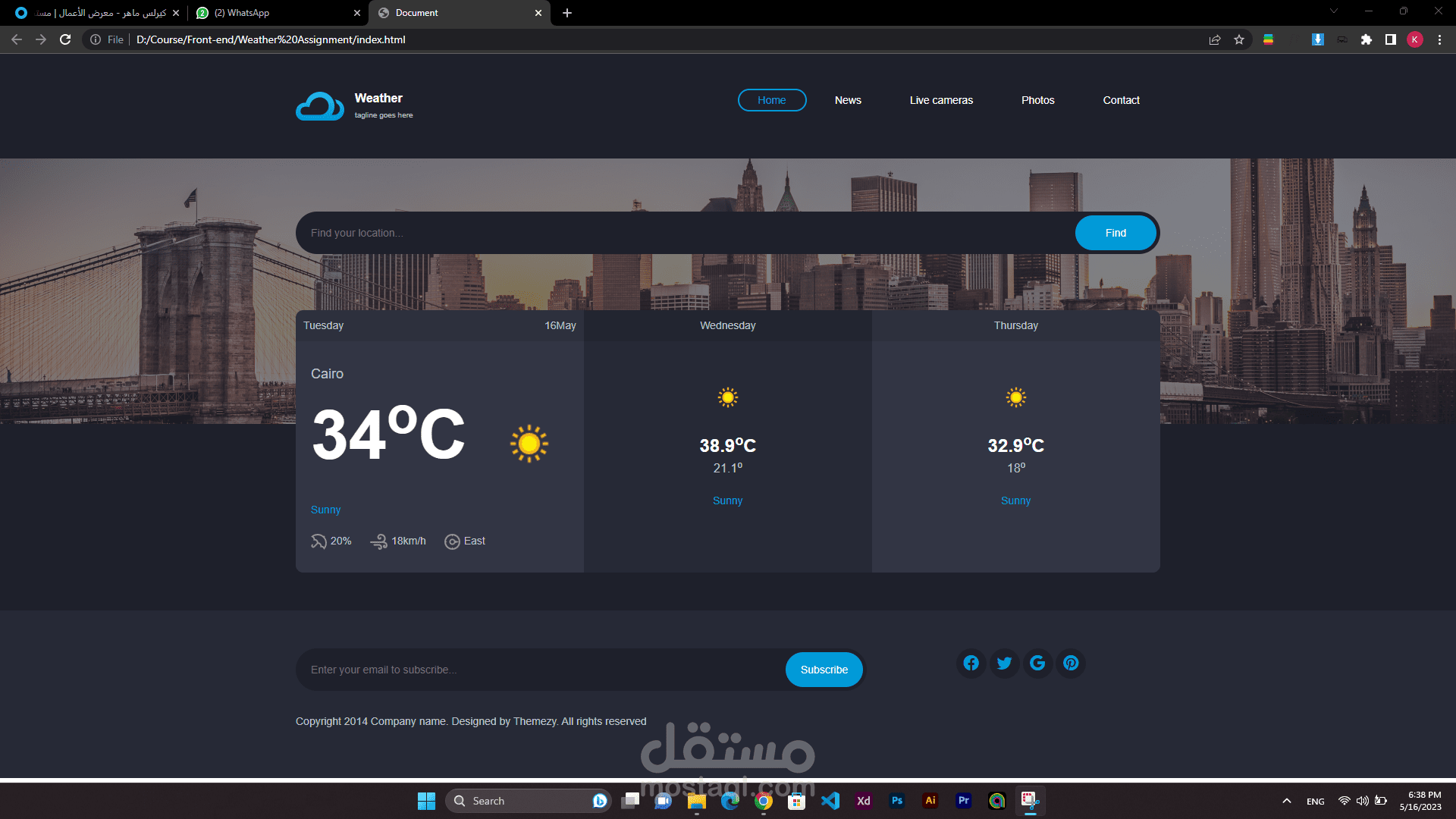Share this page via the share icon

click(x=1215, y=39)
